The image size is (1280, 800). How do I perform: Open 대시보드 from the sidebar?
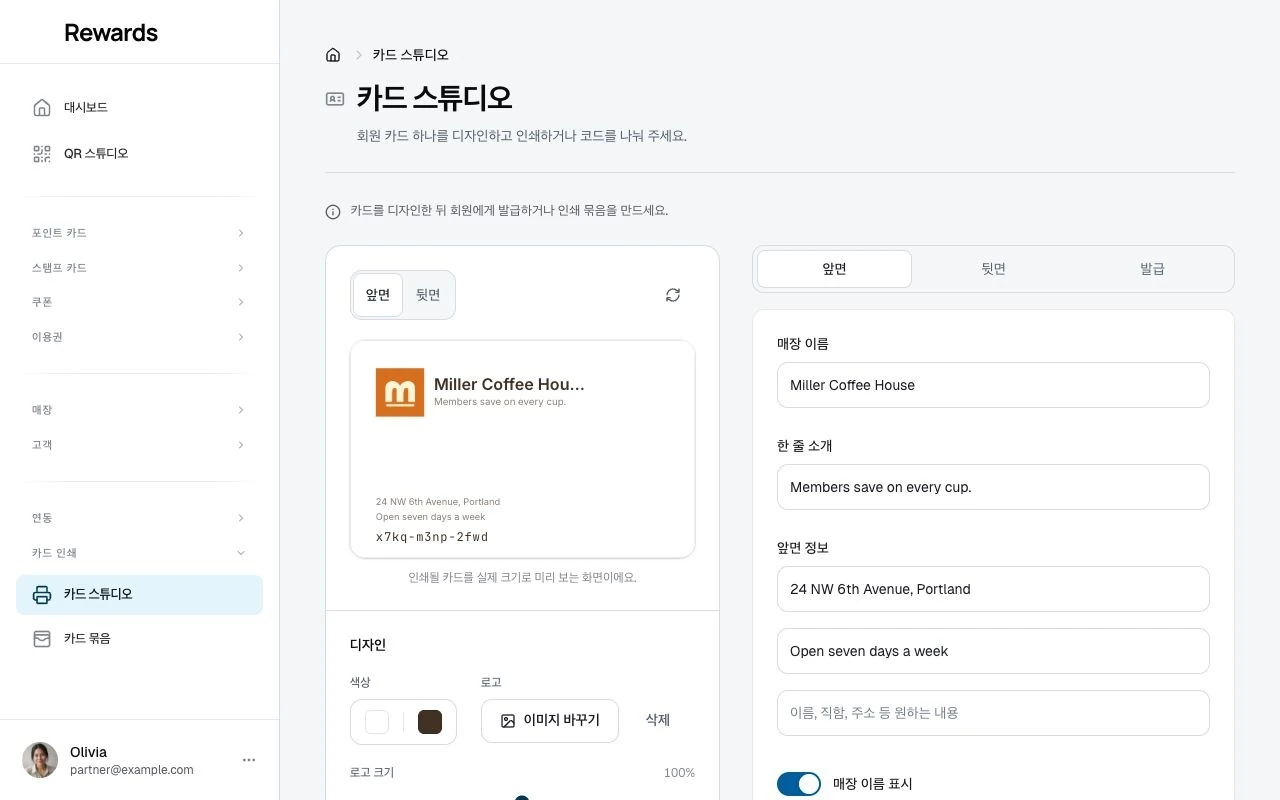coord(139,107)
